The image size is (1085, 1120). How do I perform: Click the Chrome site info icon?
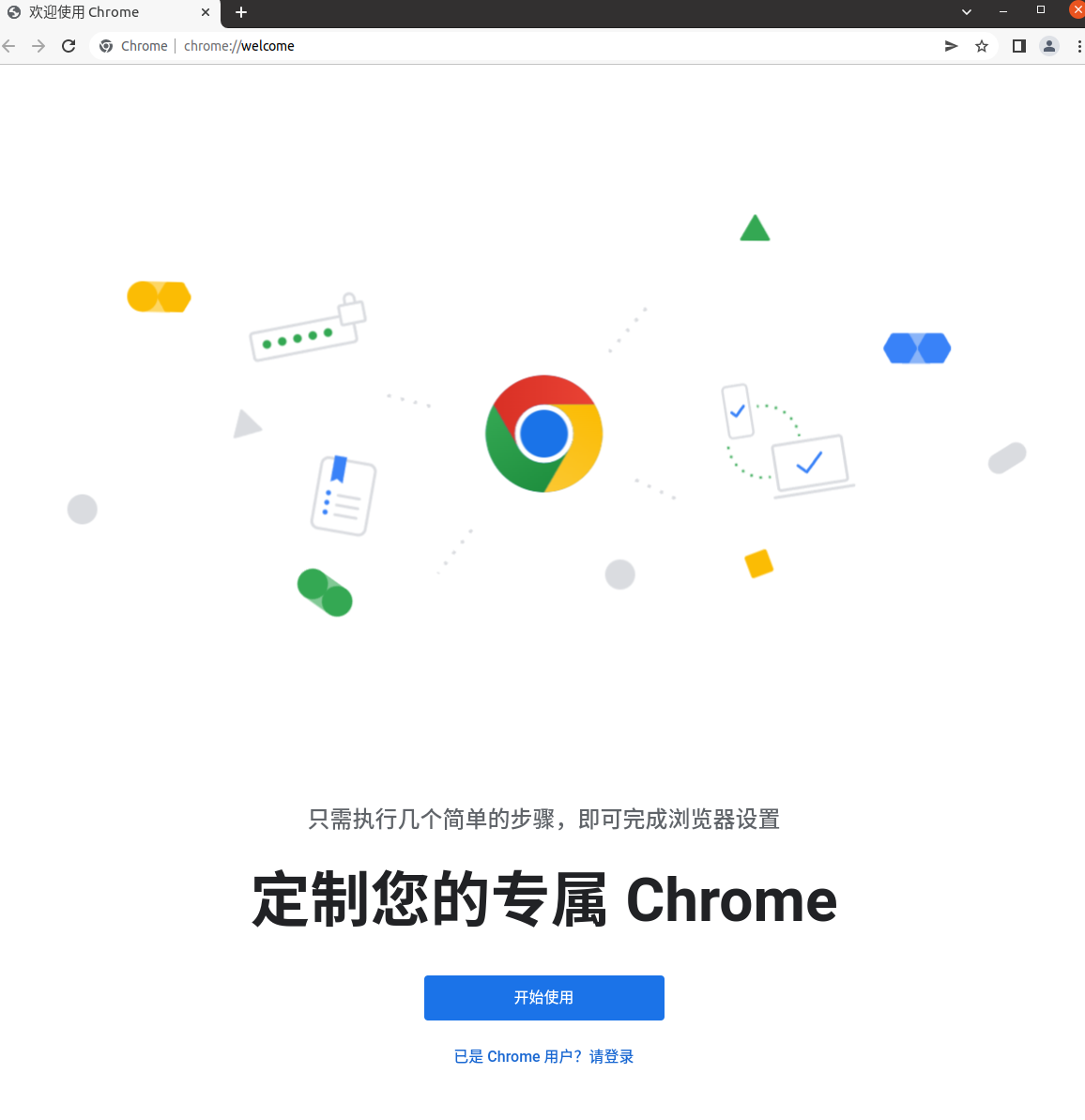point(106,46)
